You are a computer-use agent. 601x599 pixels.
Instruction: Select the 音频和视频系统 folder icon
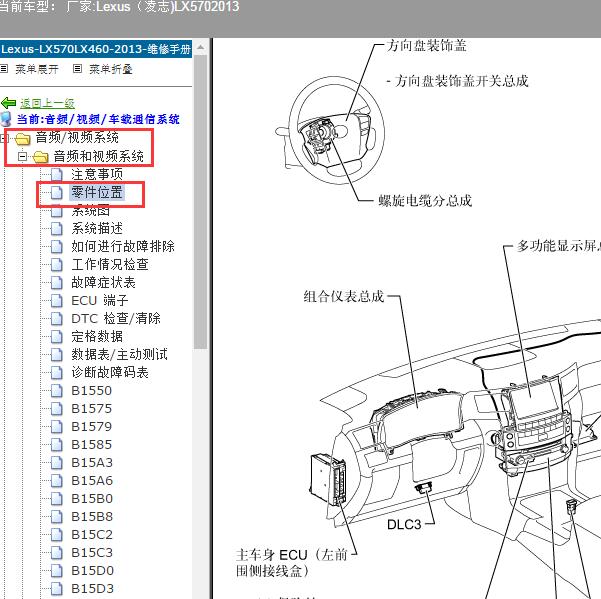point(41,157)
